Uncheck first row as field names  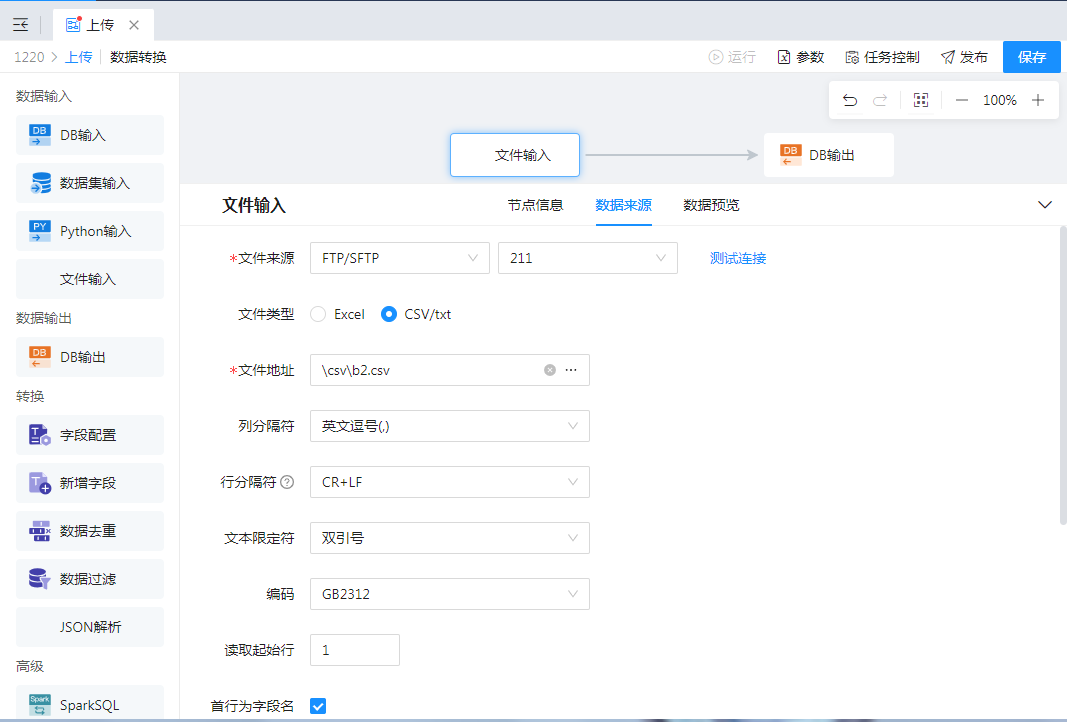[318, 706]
